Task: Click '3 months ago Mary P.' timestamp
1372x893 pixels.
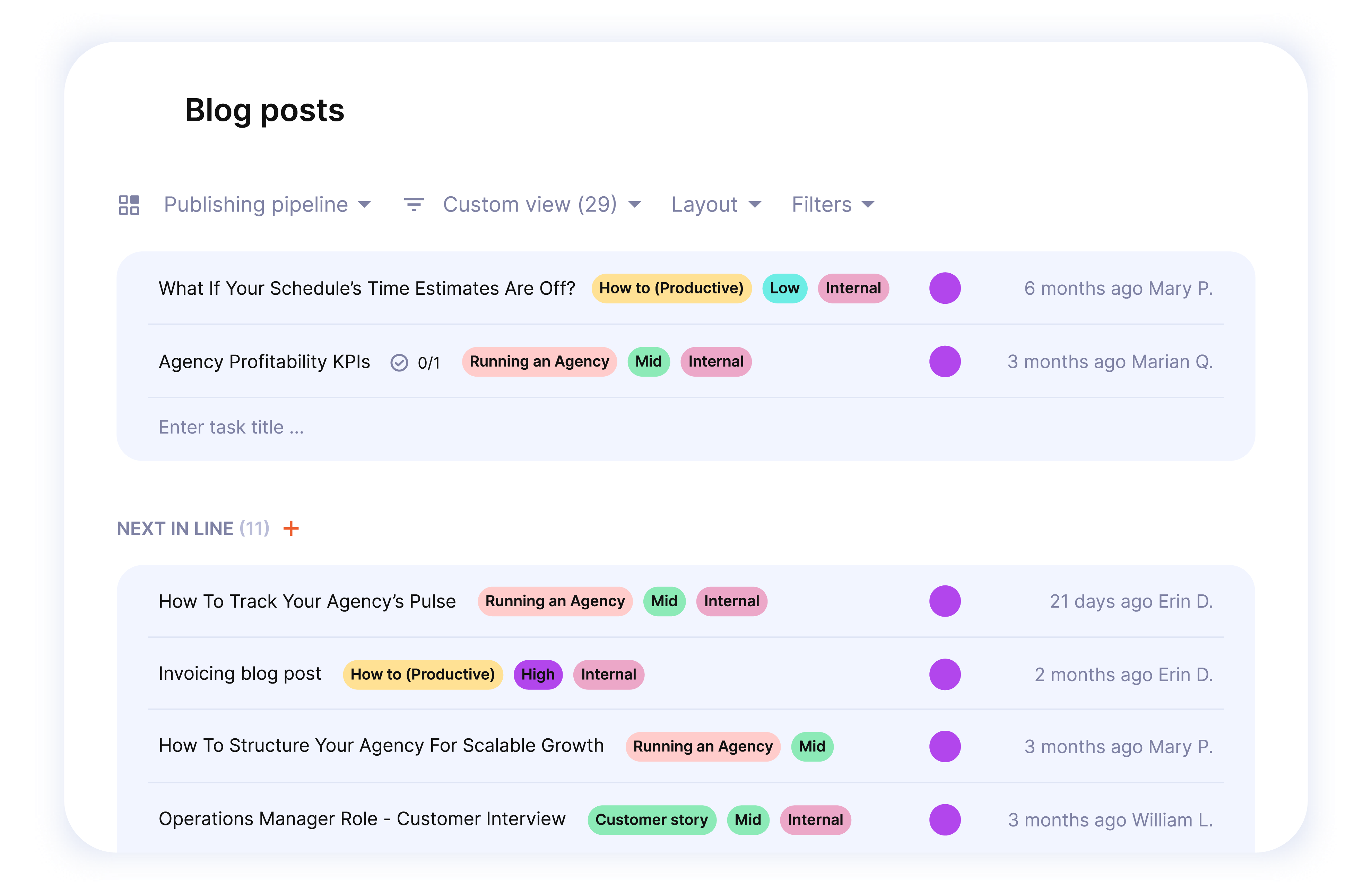Action: pos(1118,746)
